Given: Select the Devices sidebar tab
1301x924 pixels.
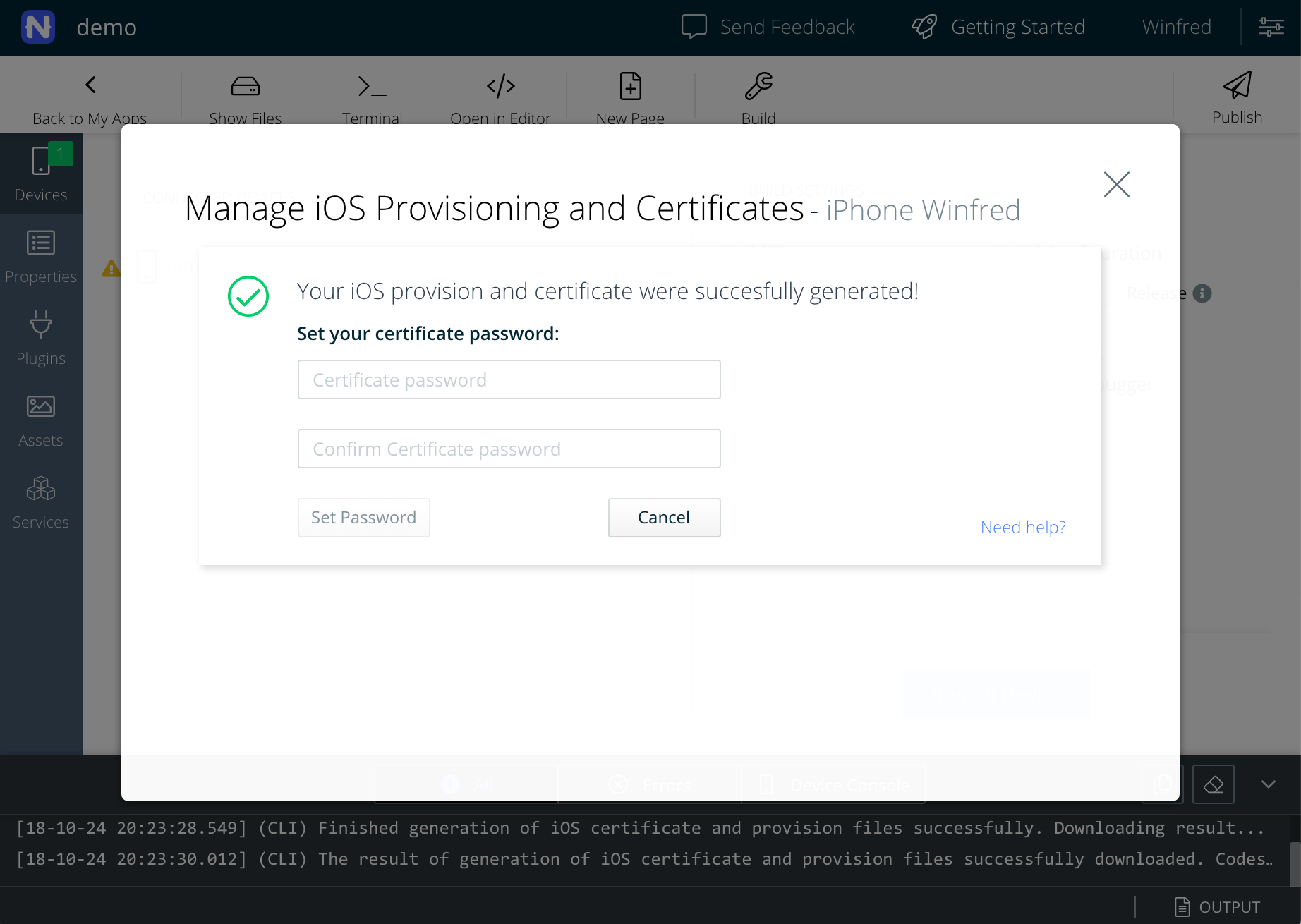Looking at the screenshot, I should (41, 174).
